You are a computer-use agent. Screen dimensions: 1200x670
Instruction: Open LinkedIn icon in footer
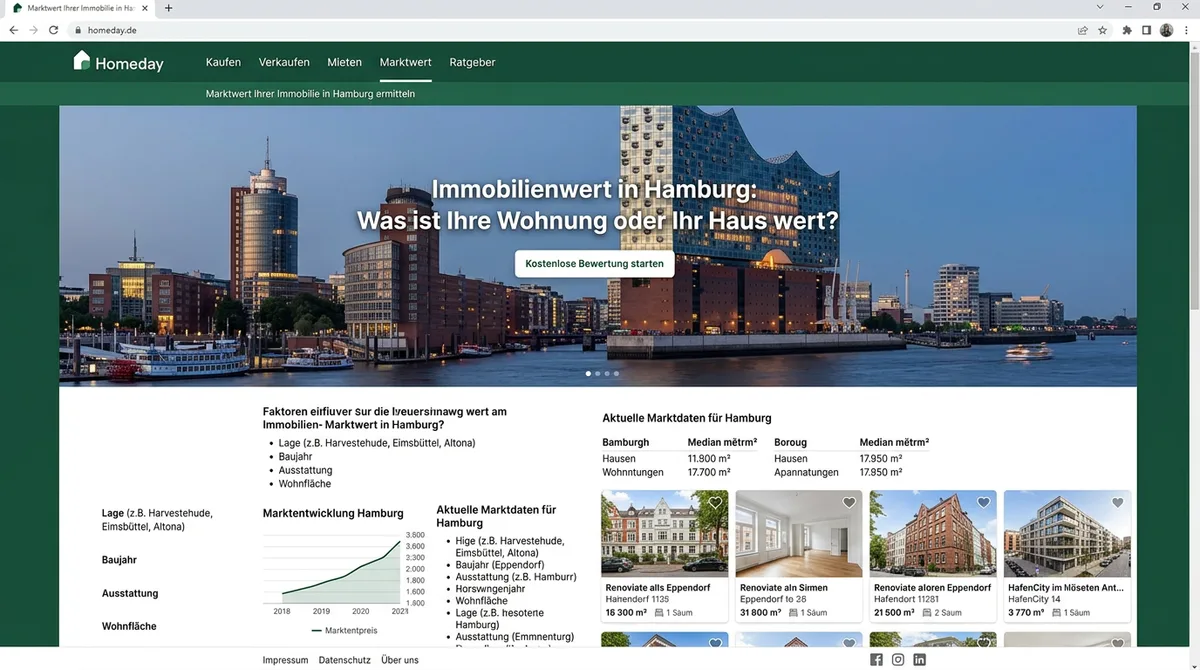pos(920,660)
